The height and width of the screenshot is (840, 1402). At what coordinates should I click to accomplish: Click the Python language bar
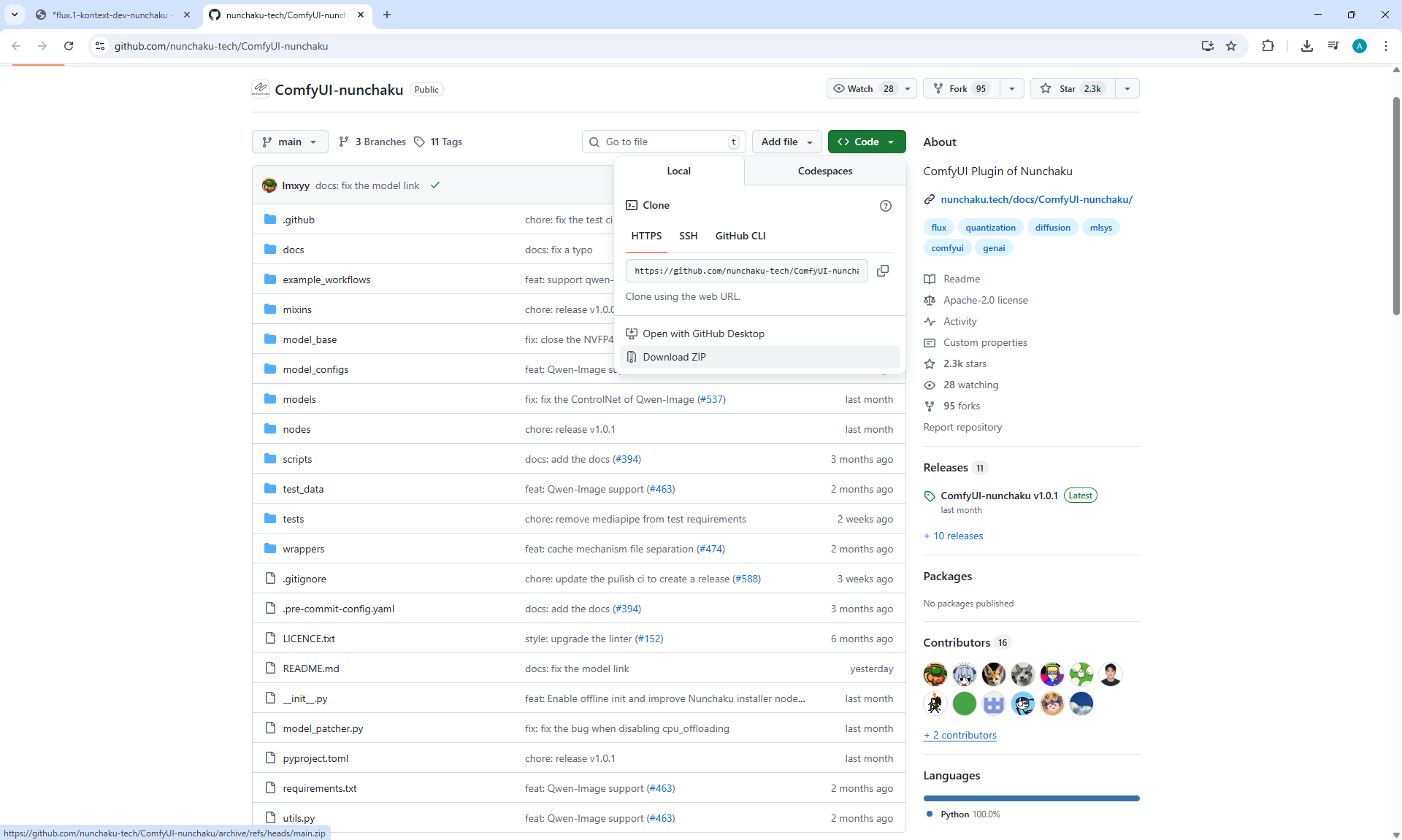point(1030,798)
